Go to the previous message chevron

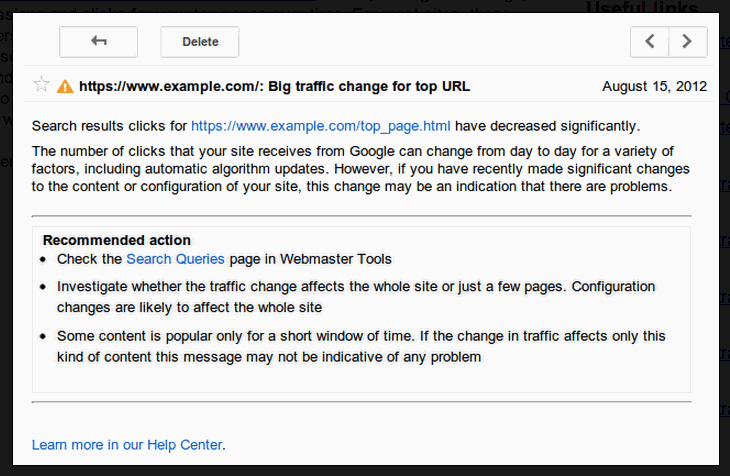pos(650,42)
